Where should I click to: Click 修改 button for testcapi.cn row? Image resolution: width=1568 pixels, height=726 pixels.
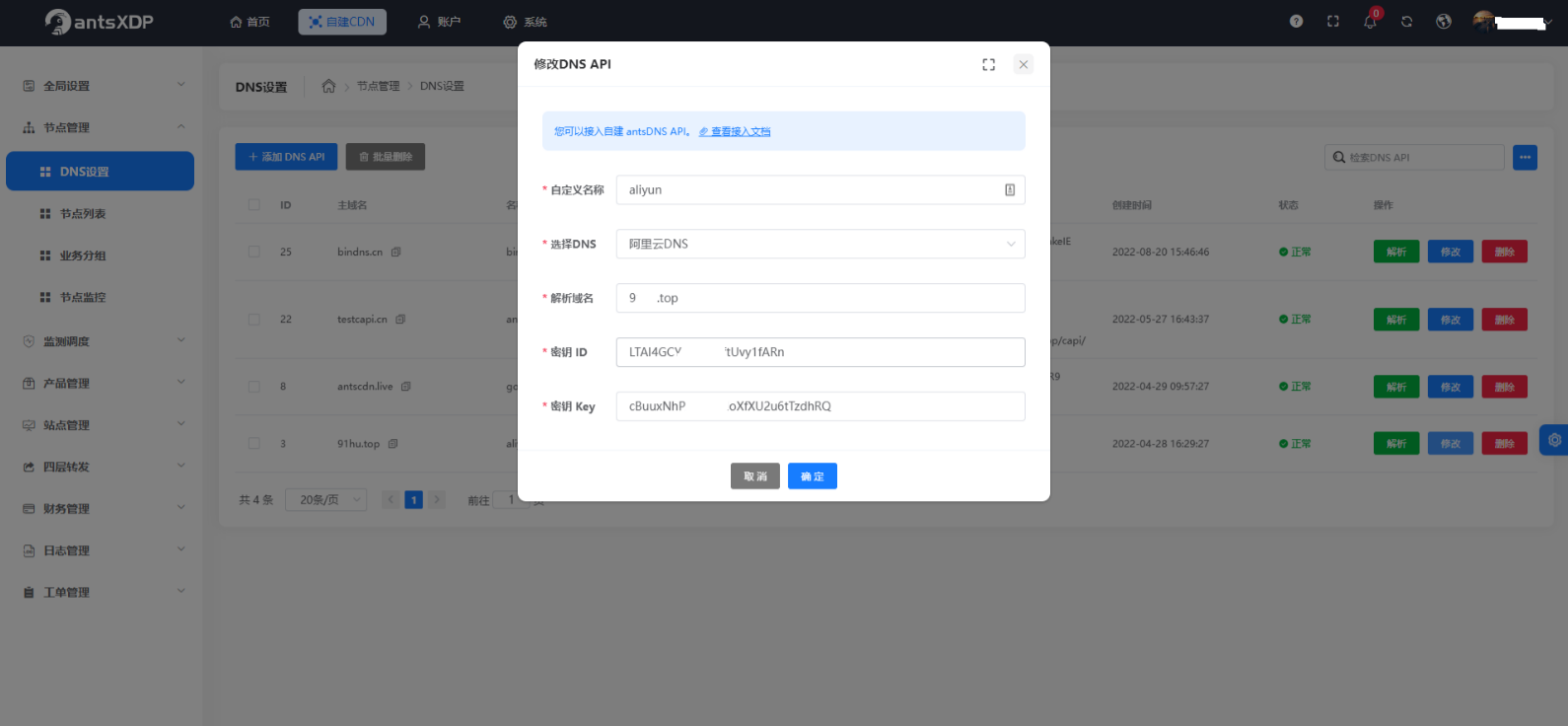coord(1451,319)
